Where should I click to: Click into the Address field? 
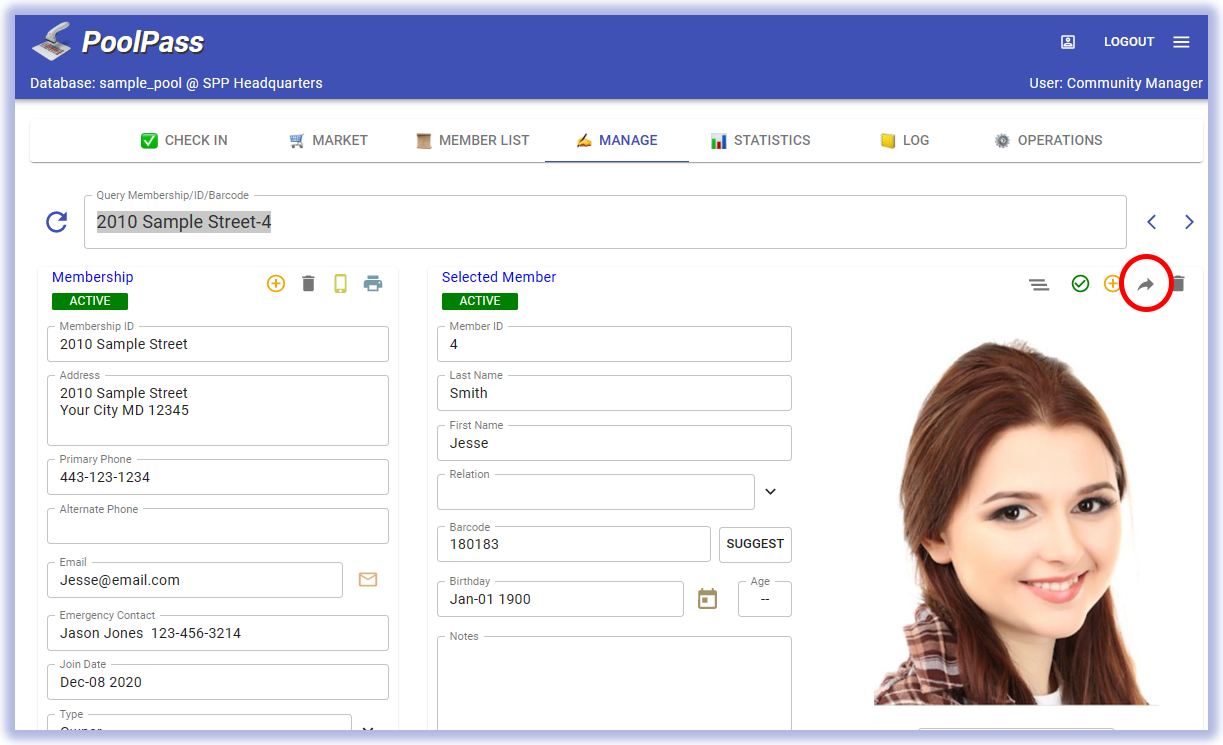[x=218, y=410]
